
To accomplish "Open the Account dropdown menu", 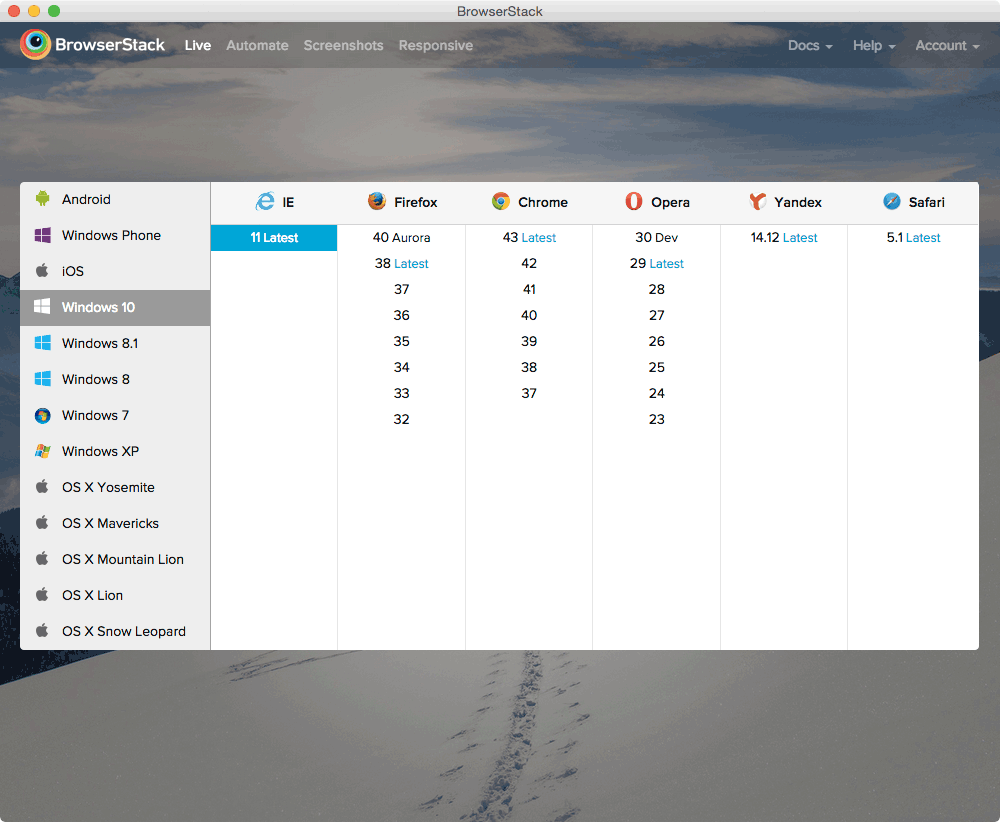I will coord(947,45).
